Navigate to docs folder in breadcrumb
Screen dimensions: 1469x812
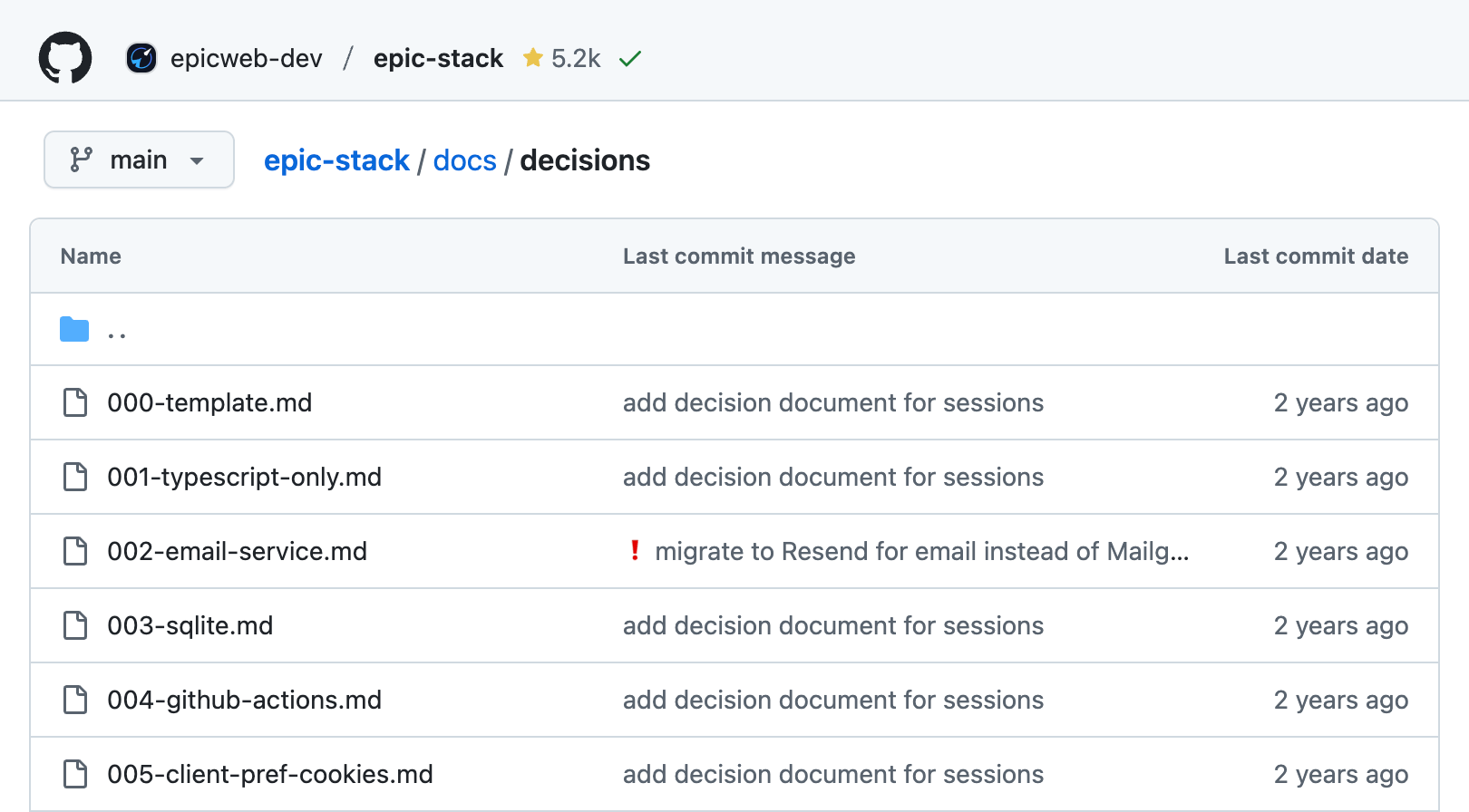(x=464, y=160)
